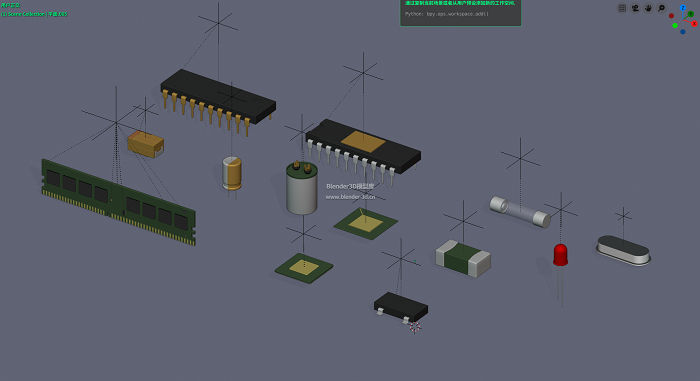Select the red LED object
The width and height of the screenshot is (700, 381).
click(x=560, y=255)
